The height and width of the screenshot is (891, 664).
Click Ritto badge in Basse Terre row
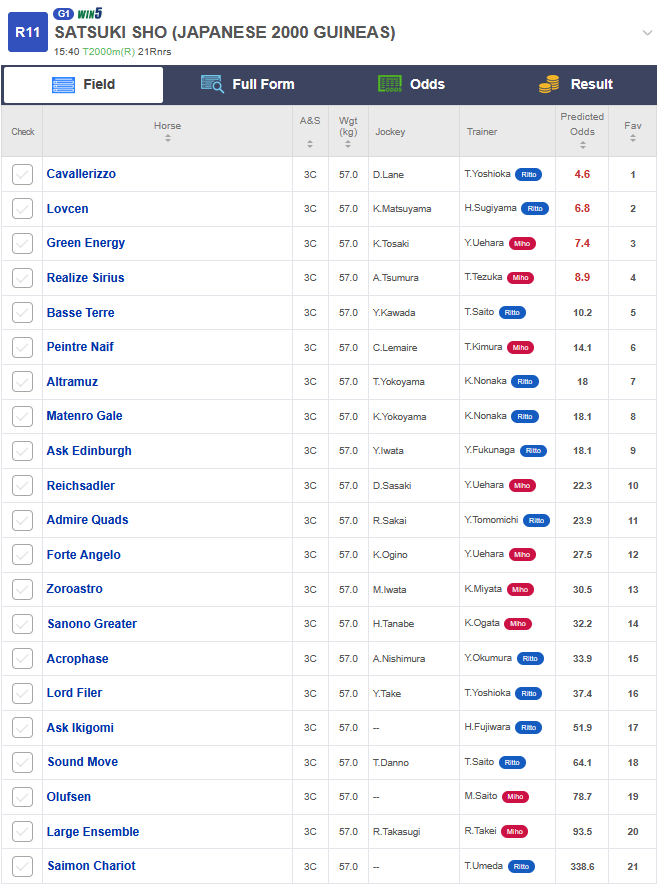pyautogui.click(x=512, y=313)
